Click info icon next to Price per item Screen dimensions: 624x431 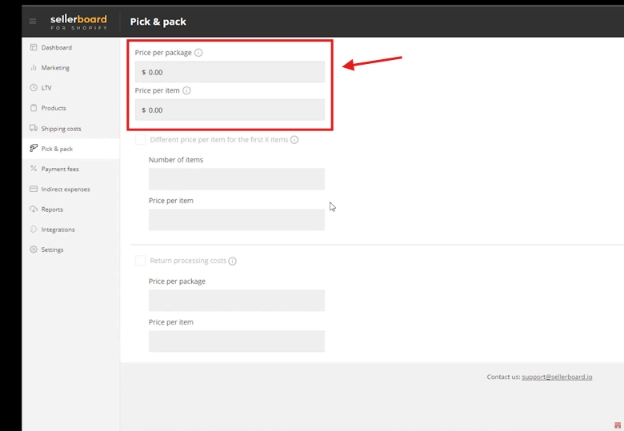coord(187,91)
